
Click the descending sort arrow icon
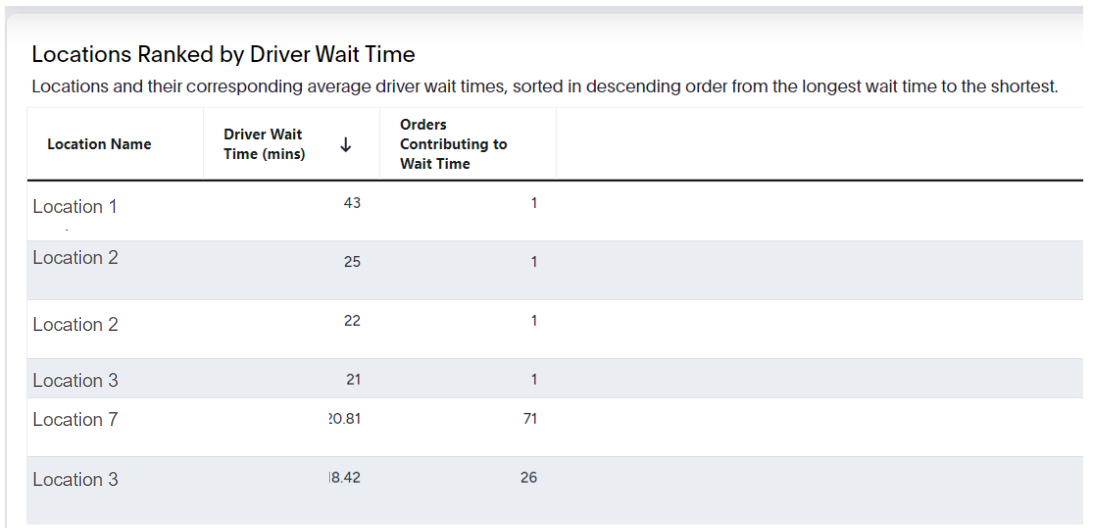[345, 144]
